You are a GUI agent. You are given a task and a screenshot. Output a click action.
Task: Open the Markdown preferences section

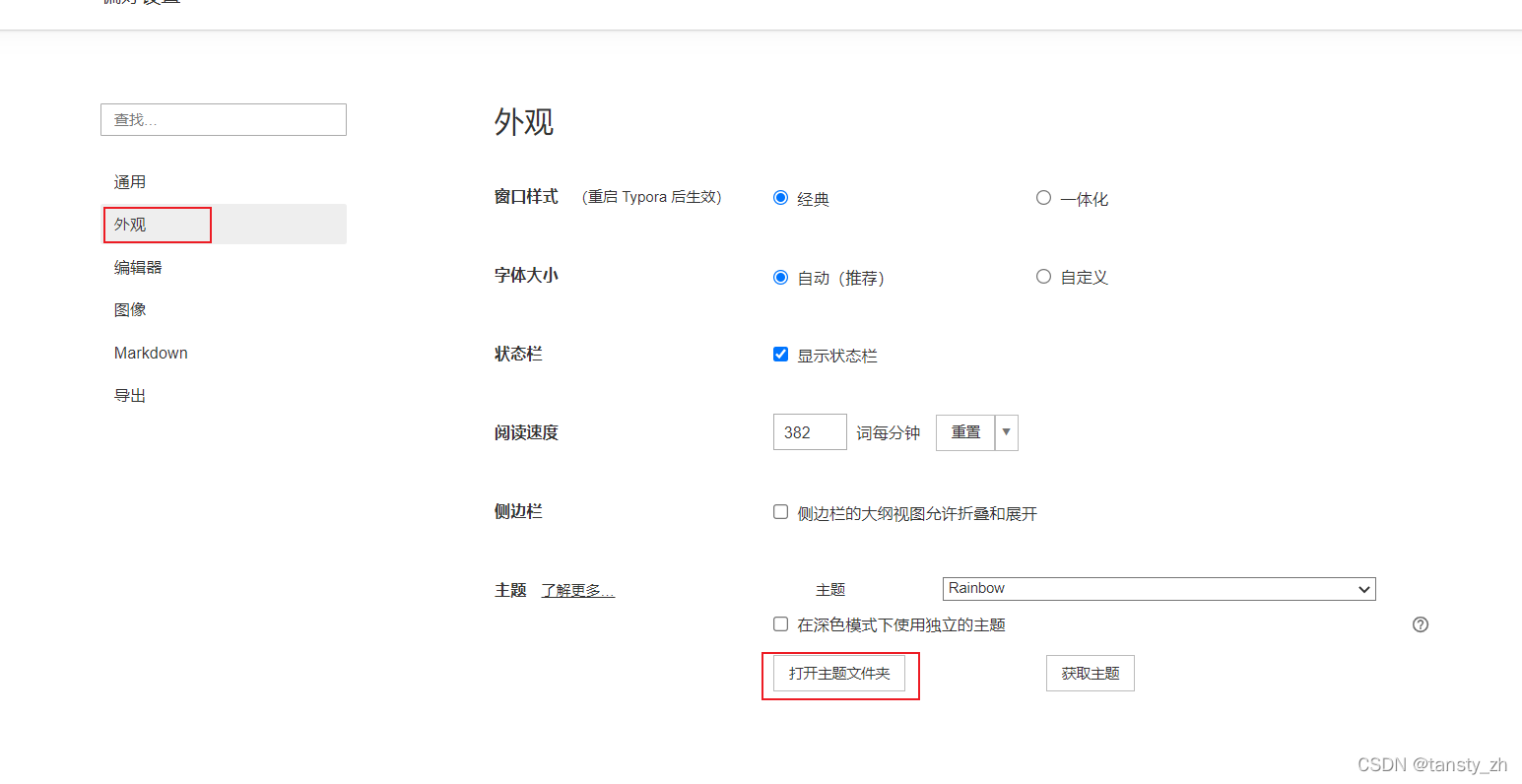point(151,352)
